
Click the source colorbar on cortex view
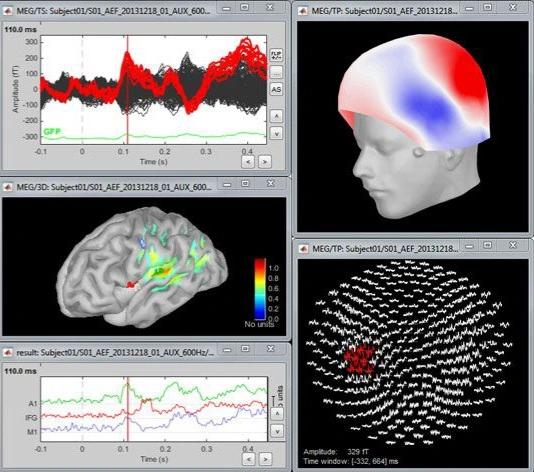(x=260, y=289)
